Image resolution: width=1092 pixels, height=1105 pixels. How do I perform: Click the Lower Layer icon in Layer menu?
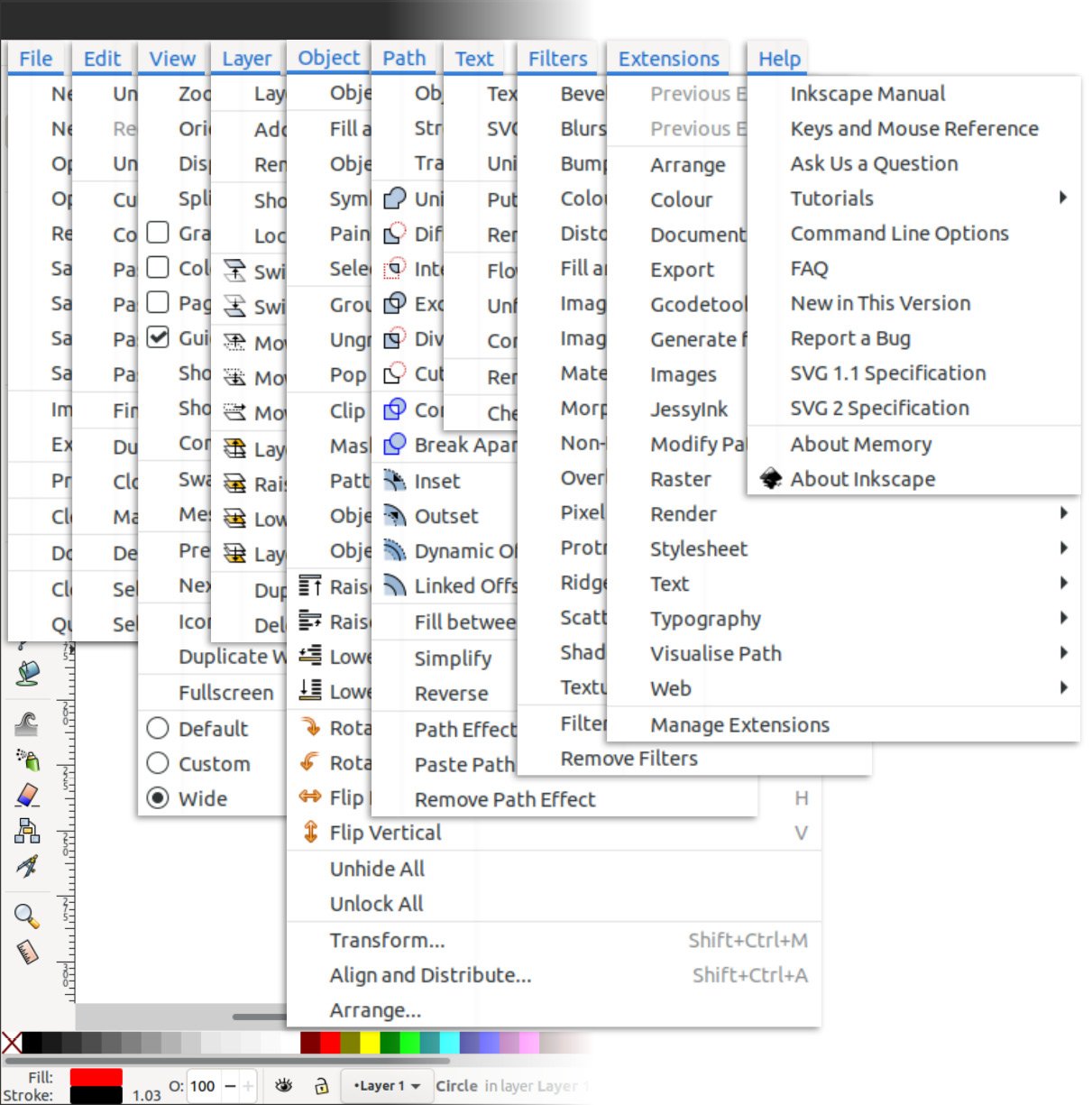coord(234,520)
